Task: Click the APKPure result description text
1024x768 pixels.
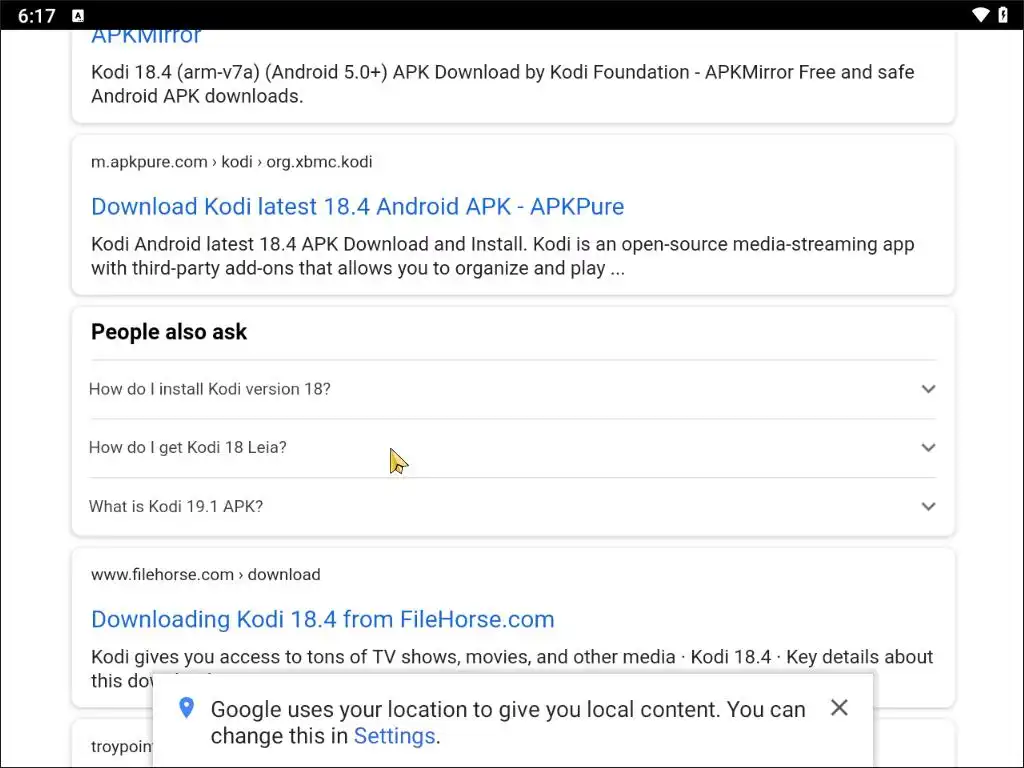Action: (x=502, y=256)
